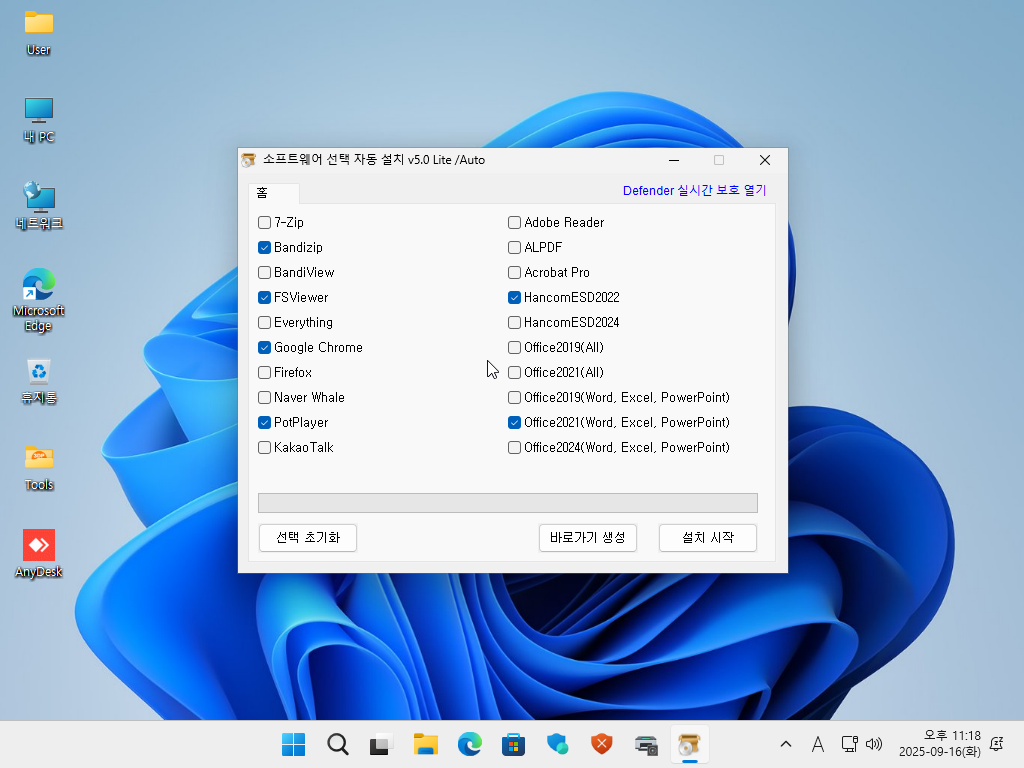The image size is (1024, 768).
Task: Click the 바로가기 생성 button
Action: click(588, 538)
